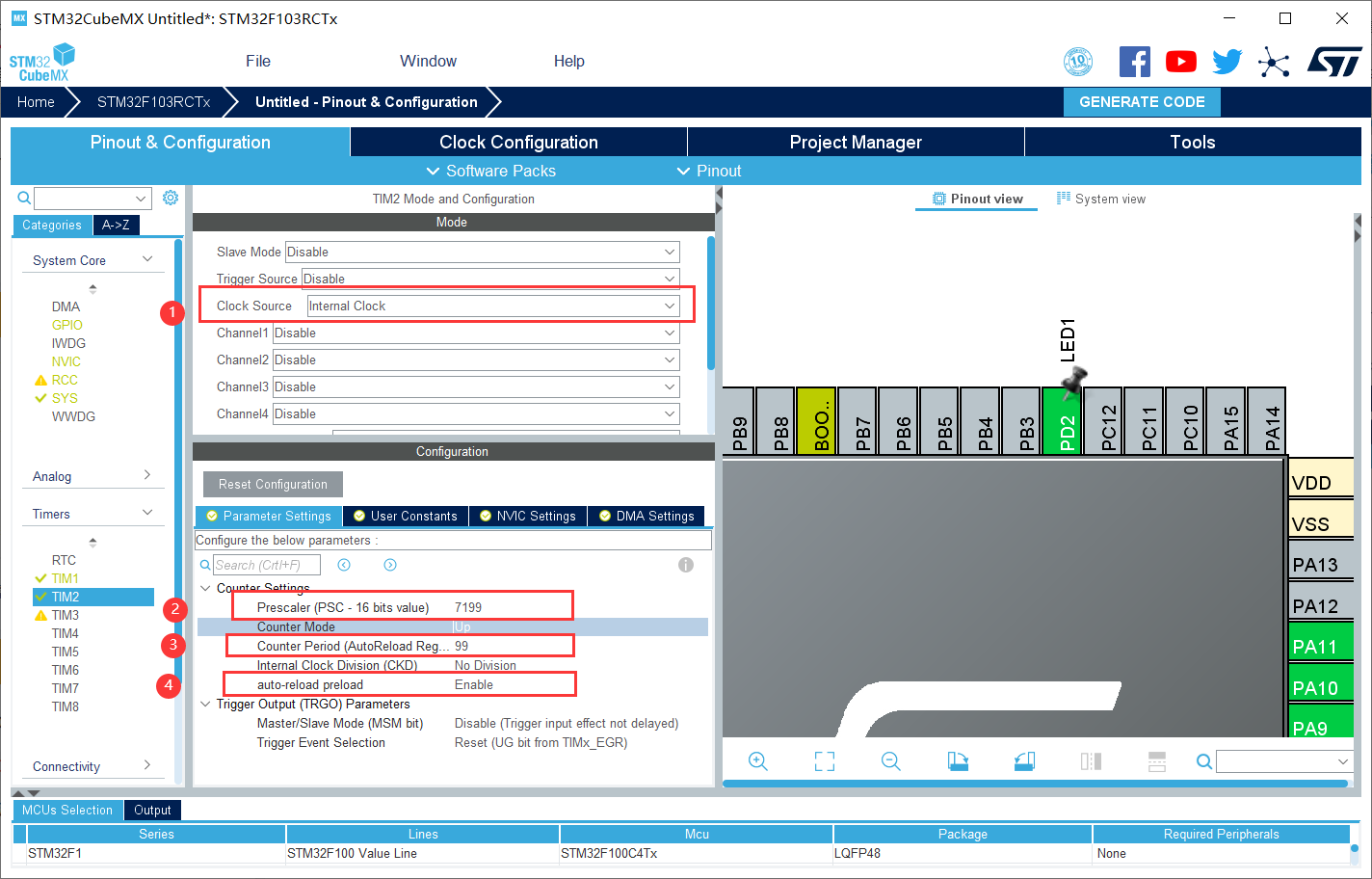Open the NVIC Settings tab

(x=528, y=516)
